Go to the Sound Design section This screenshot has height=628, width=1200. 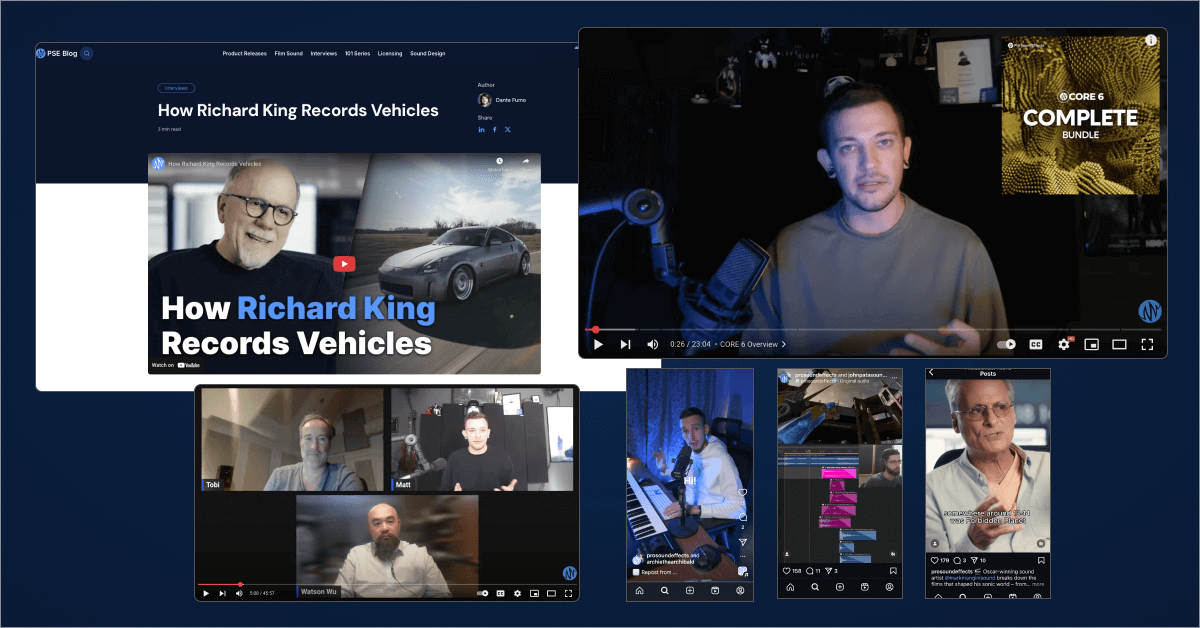(428, 53)
